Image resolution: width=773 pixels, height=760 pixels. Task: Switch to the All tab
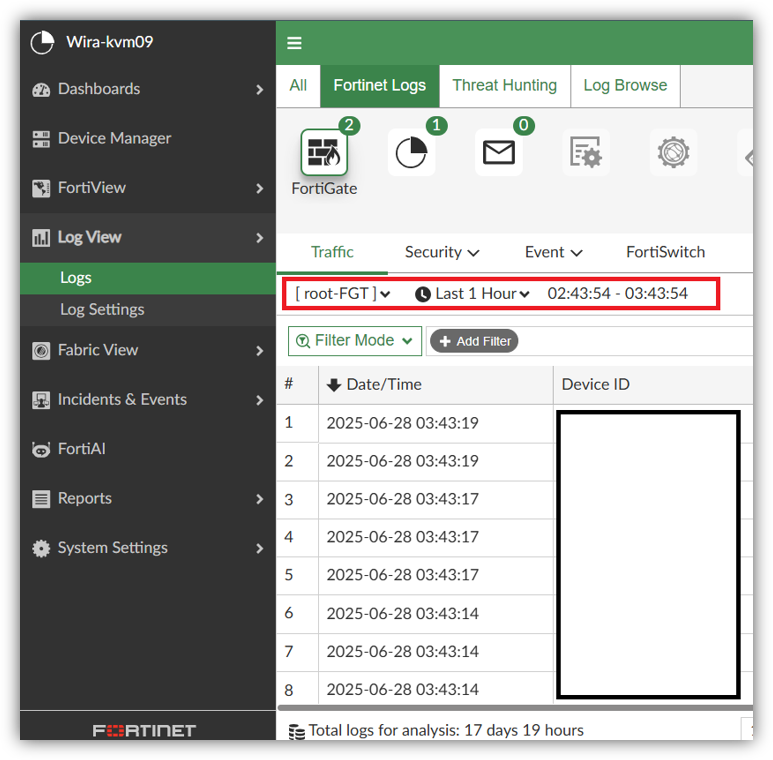[x=298, y=86]
